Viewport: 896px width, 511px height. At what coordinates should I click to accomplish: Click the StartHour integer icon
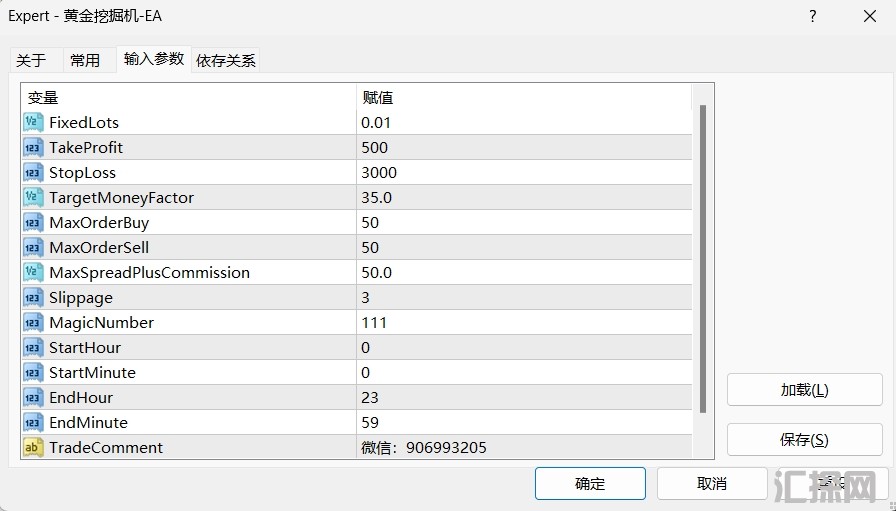33,348
